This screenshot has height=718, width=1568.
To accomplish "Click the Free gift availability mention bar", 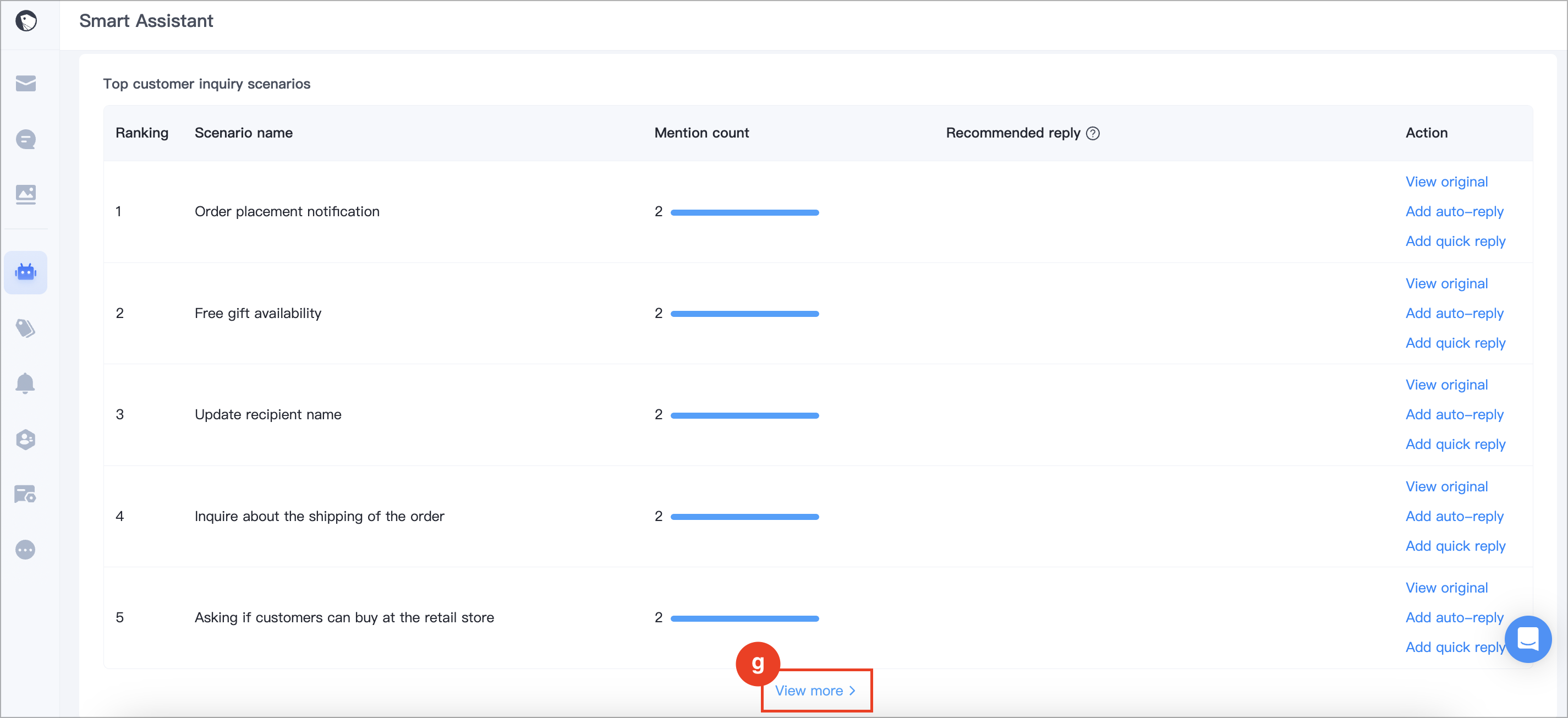I will pos(744,314).
